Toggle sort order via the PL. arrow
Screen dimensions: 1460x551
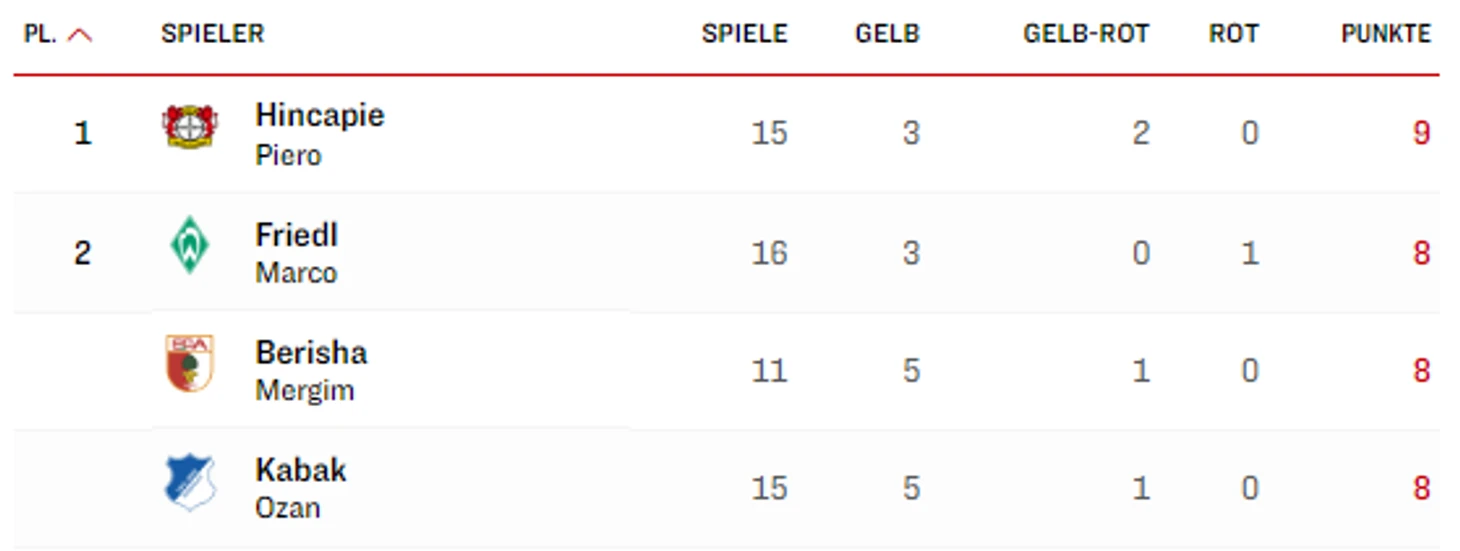click(x=80, y=35)
